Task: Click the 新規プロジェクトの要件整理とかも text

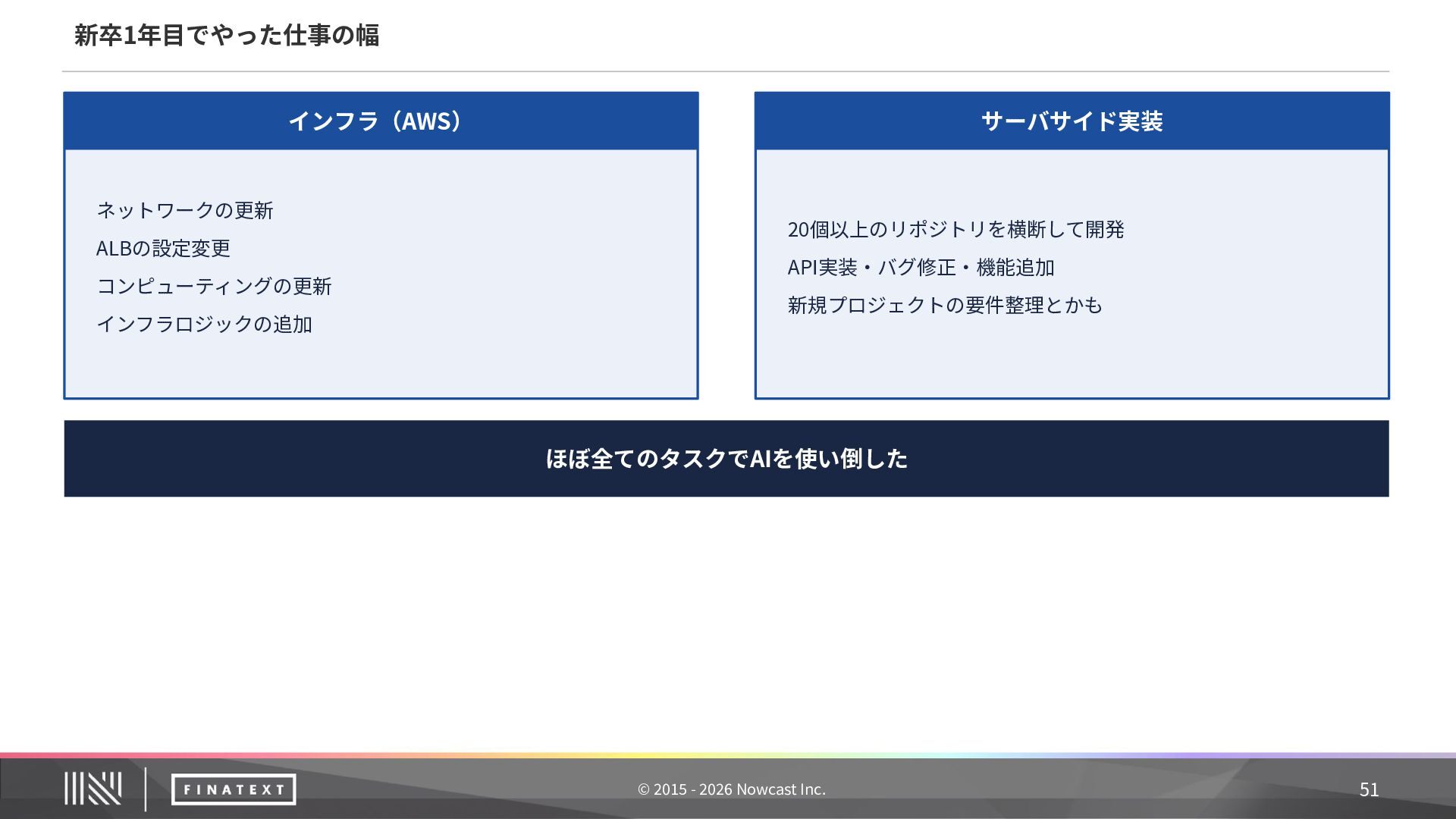Action: [x=945, y=305]
